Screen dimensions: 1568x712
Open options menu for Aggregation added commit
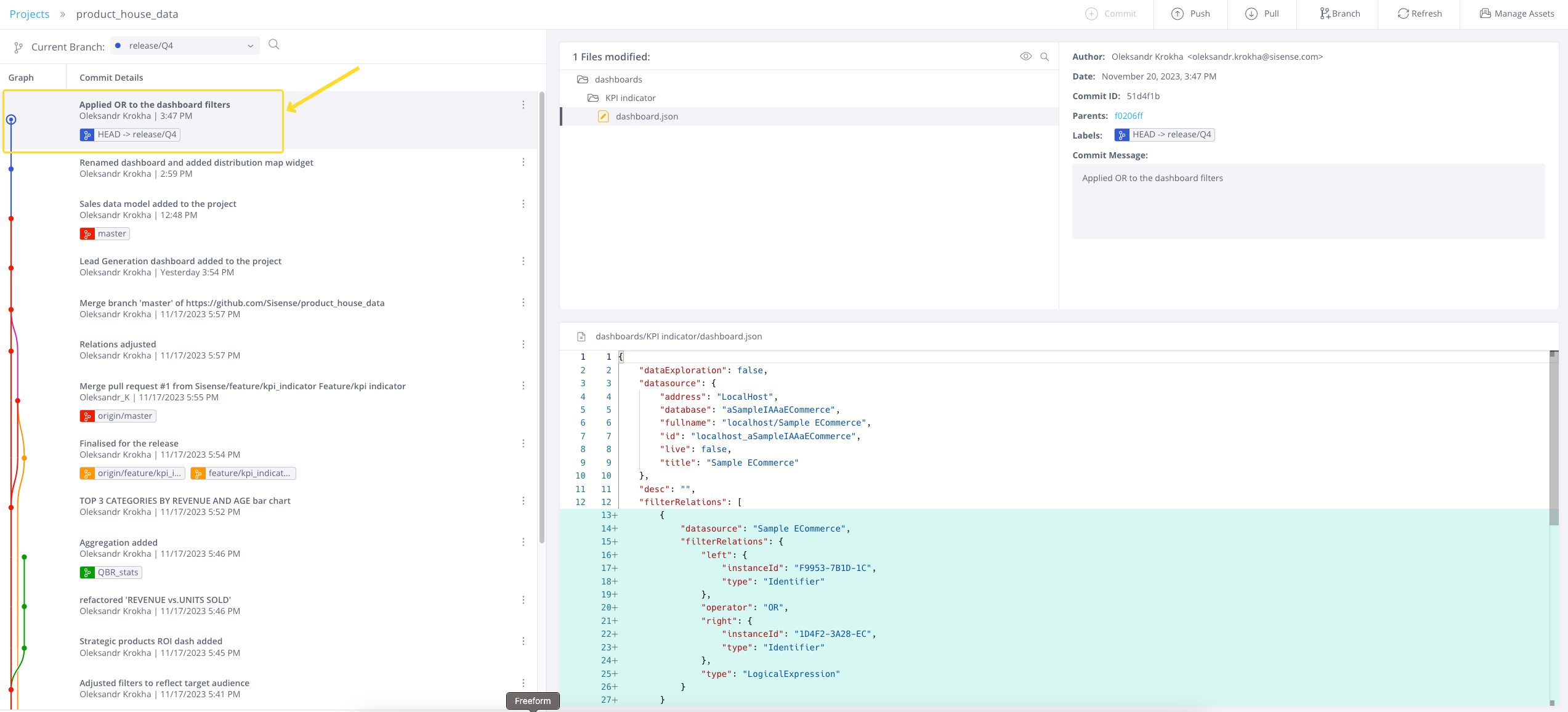(523, 542)
